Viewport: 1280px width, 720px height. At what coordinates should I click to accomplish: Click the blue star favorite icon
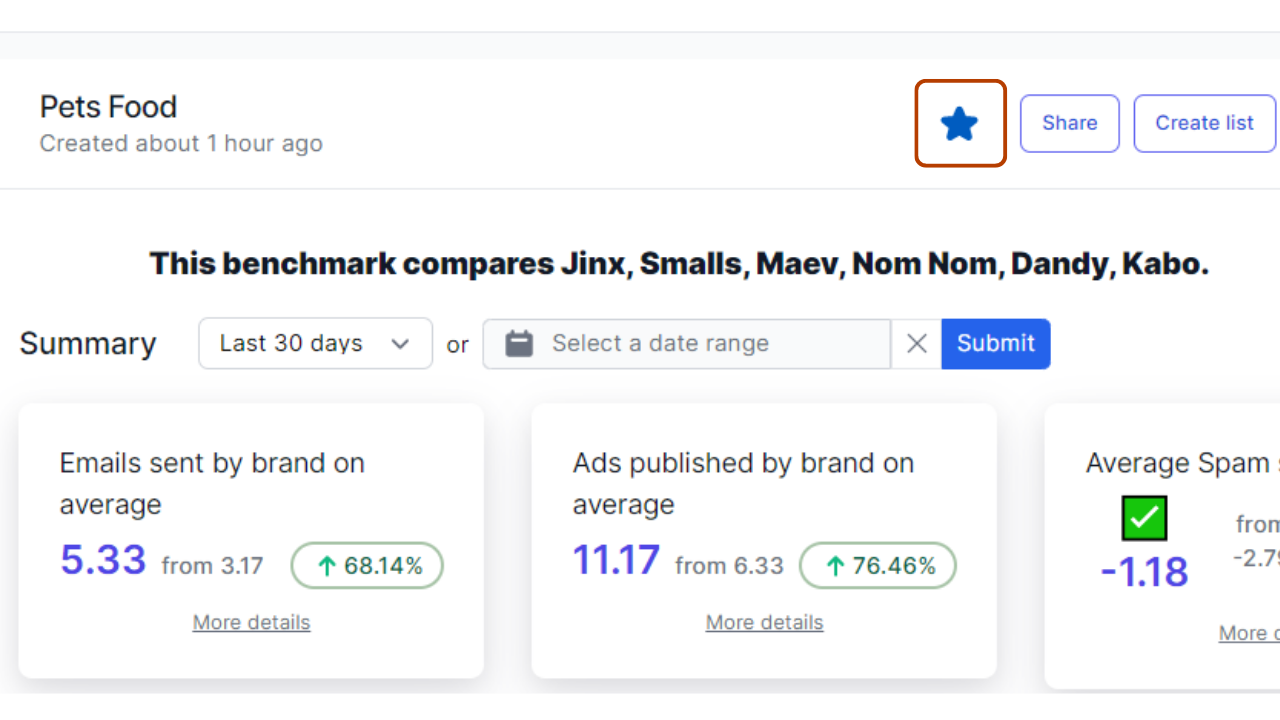959,124
